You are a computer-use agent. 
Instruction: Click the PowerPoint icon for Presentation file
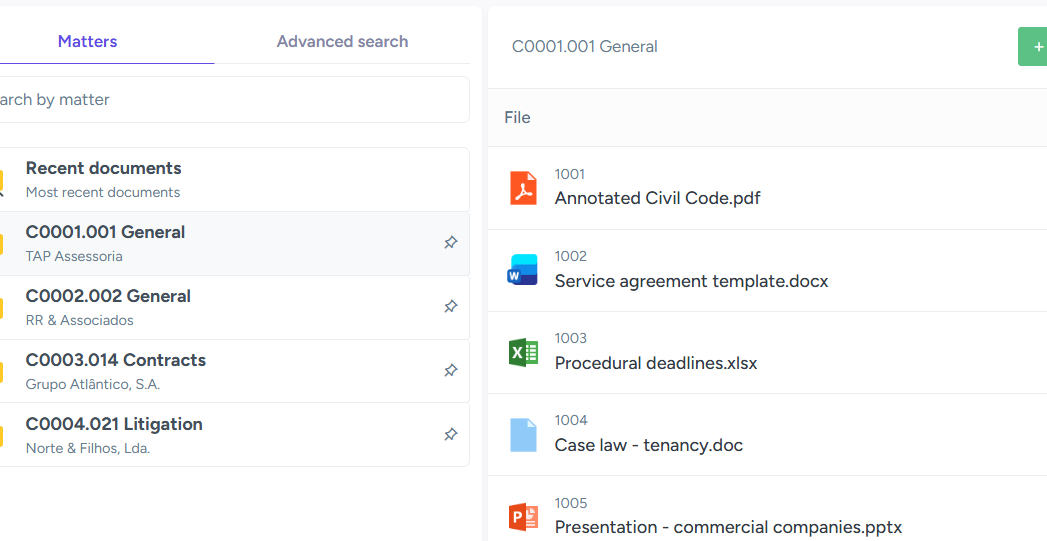[524, 517]
